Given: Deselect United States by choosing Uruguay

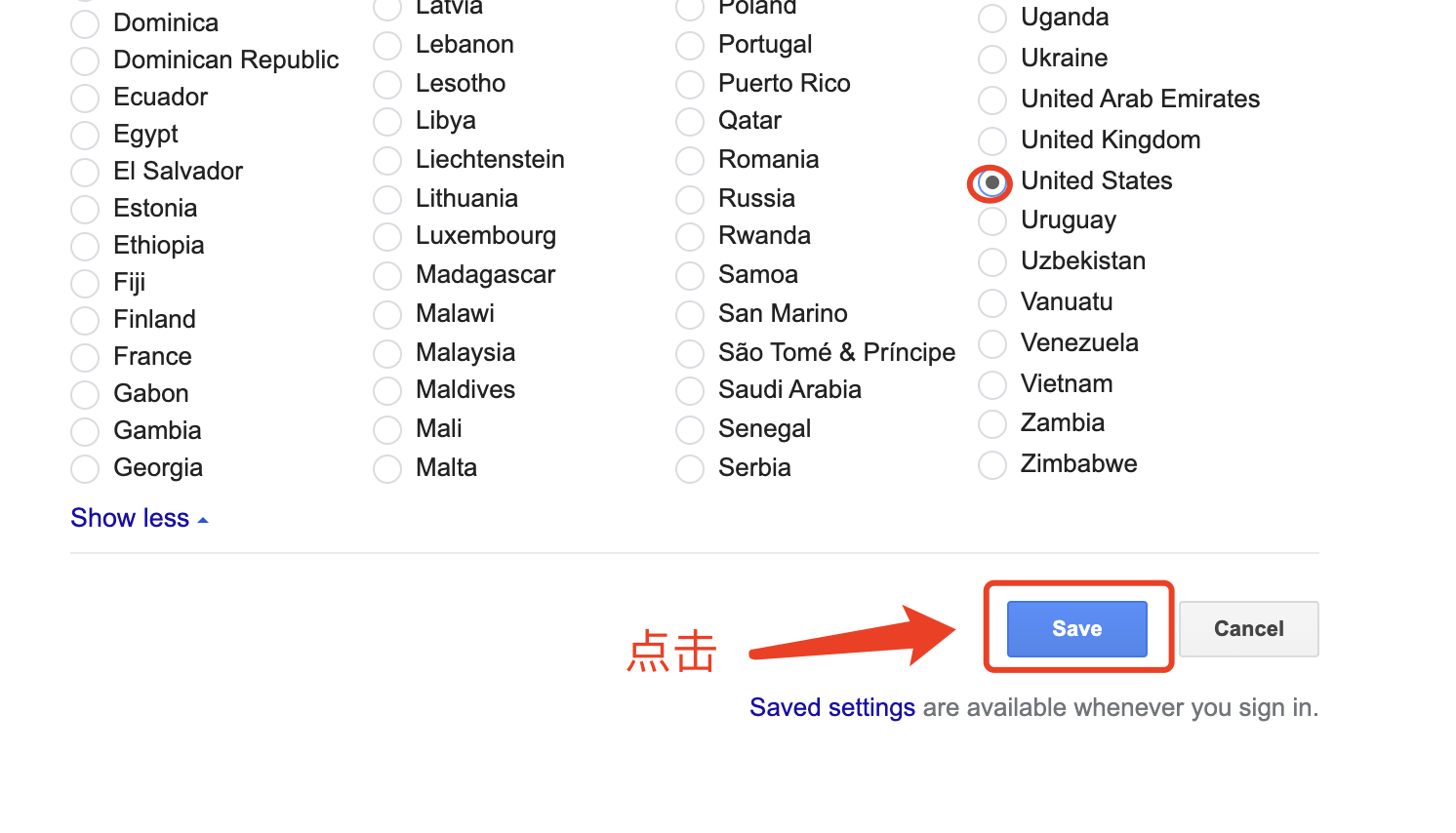Looking at the screenshot, I should pos(991,220).
